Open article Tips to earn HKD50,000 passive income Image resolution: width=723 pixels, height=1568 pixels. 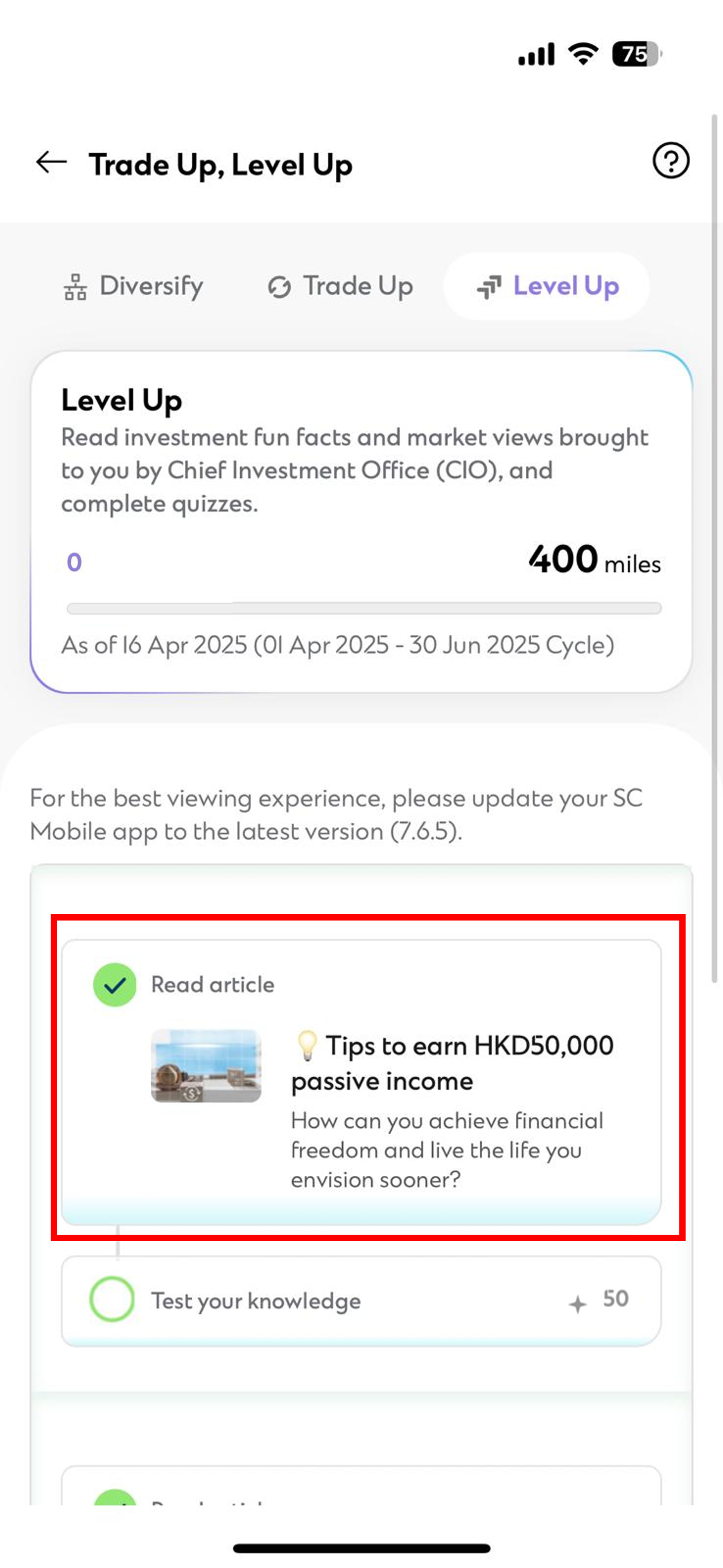pyautogui.click(x=452, y=1063)
